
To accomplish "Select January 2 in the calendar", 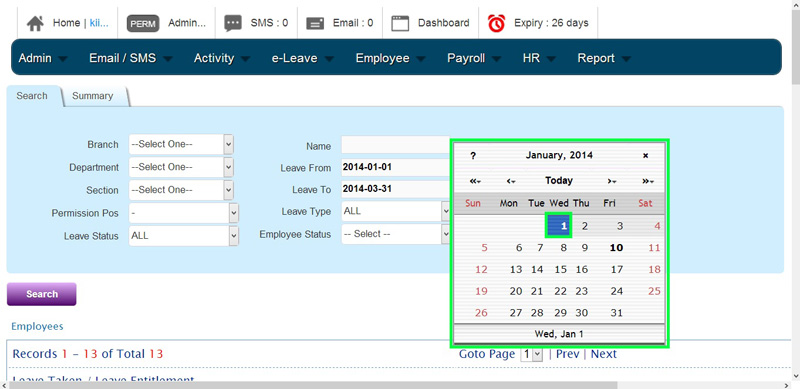I will [585, 226].
